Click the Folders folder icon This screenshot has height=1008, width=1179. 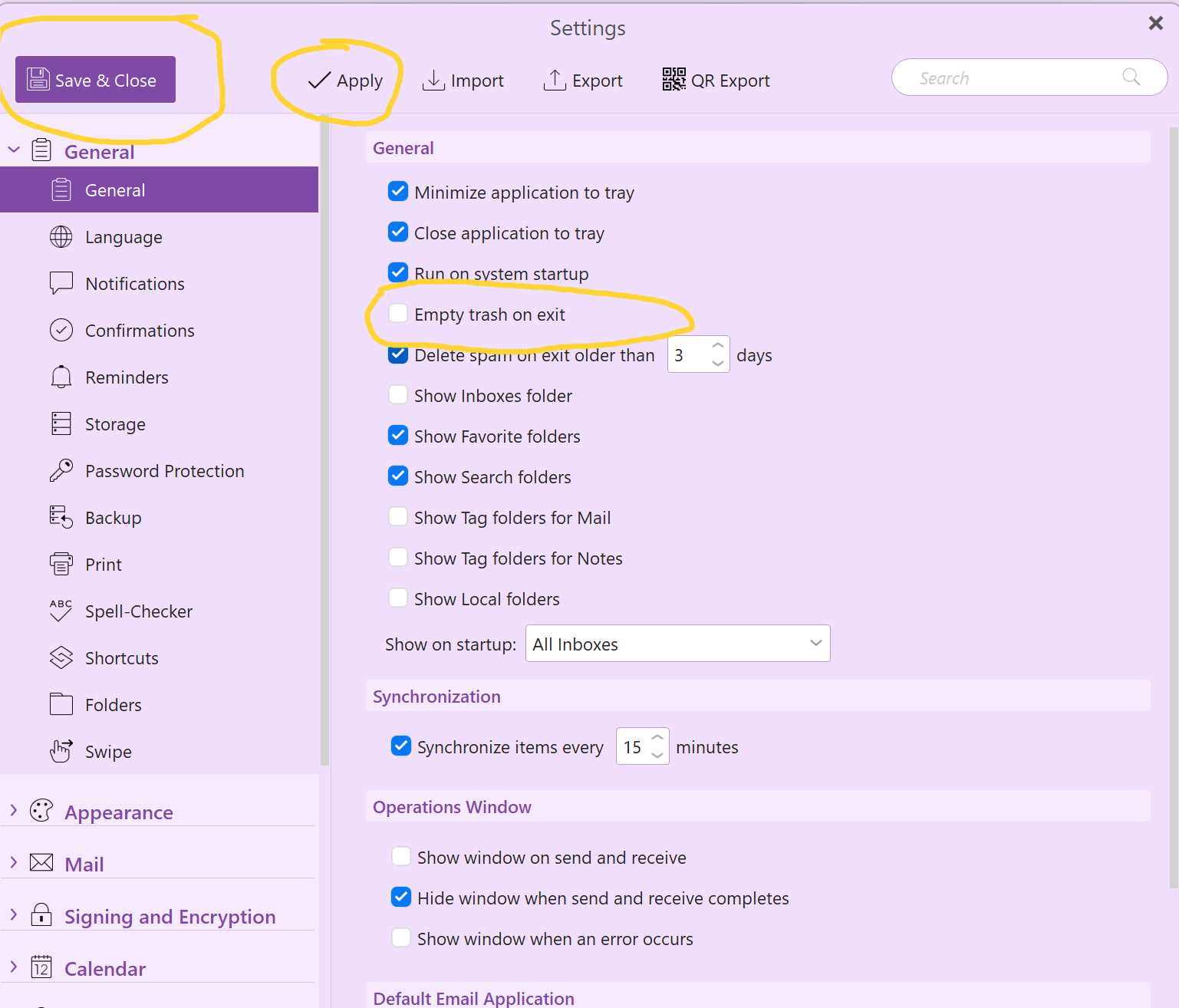pos(61,704)
